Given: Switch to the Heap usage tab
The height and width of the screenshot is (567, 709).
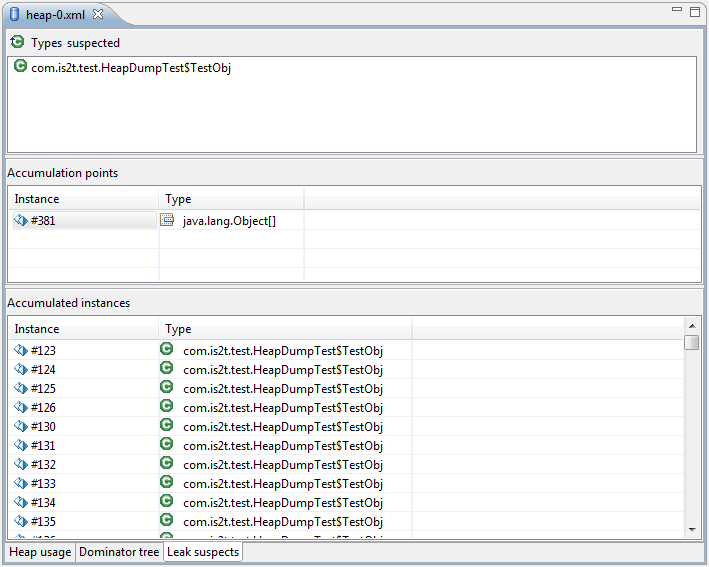Looking at the screenshot, I should click(x=40, y=552).
